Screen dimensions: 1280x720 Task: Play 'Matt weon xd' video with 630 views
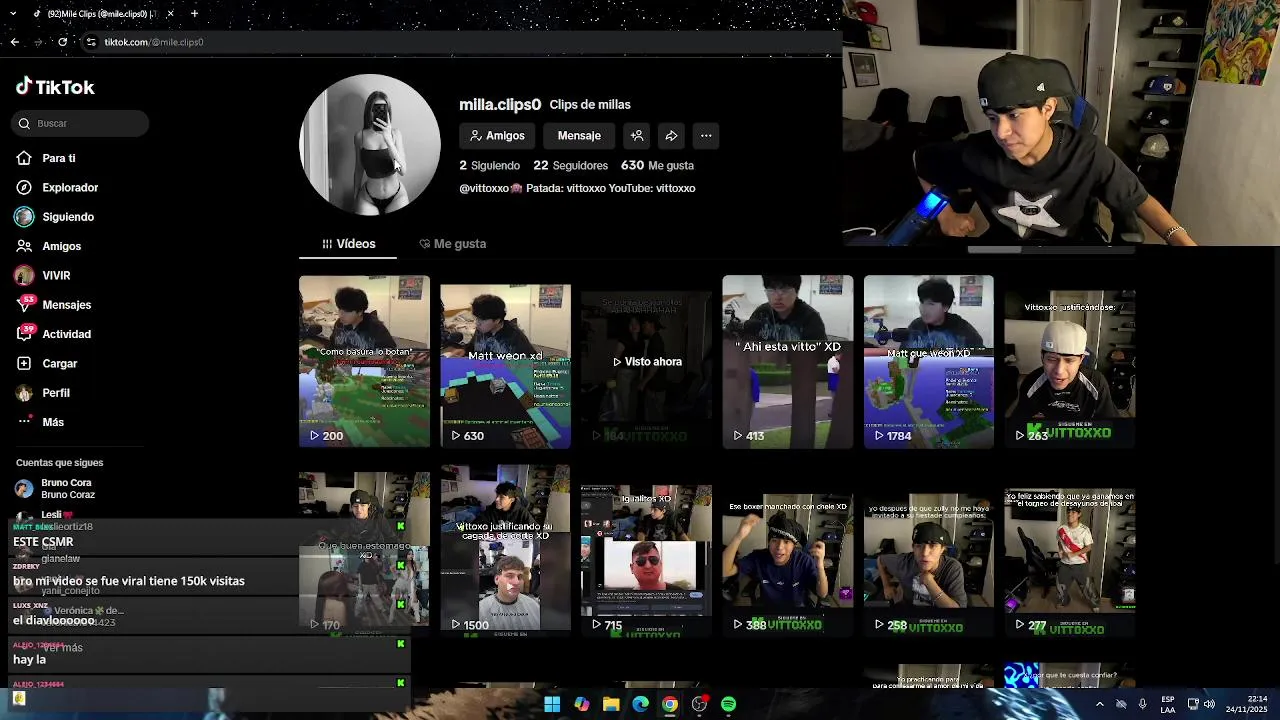click(505, 361)
